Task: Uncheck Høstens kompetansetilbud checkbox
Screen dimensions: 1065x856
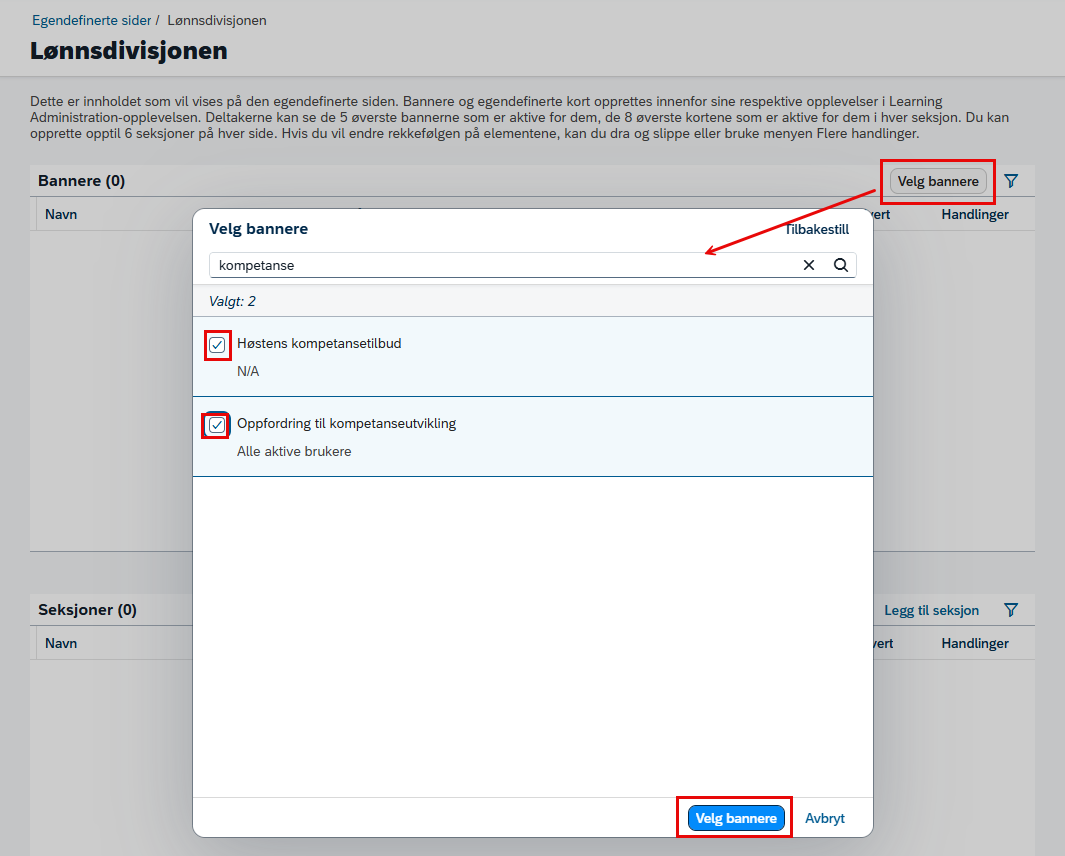Action: click(217, 345)
